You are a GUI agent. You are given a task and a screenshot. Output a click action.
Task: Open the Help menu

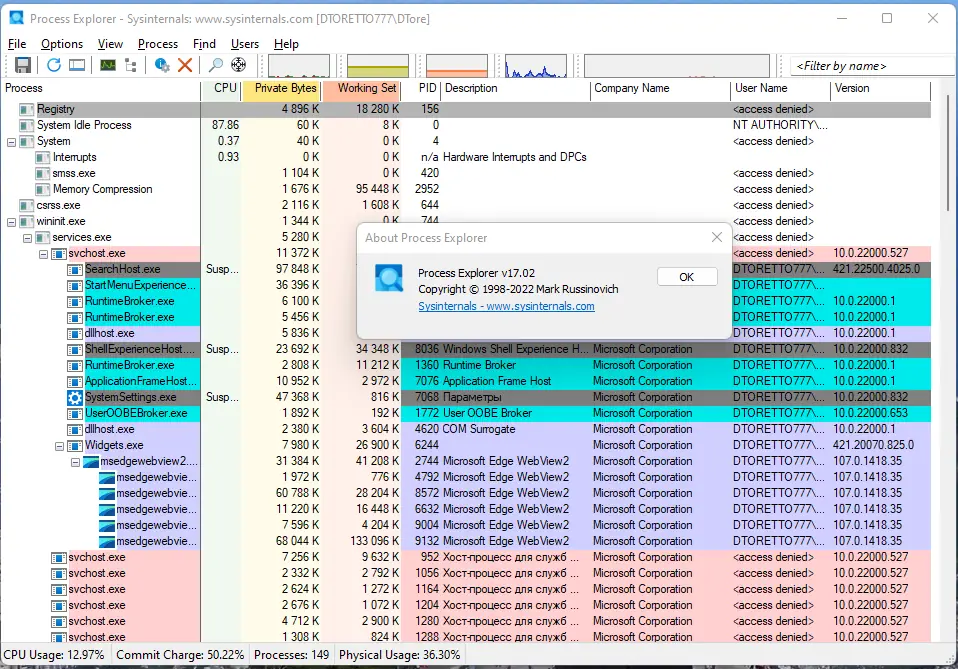pos(286,44)
